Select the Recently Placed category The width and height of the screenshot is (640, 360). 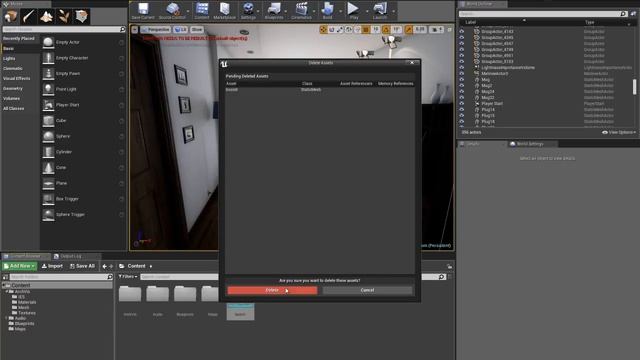coord(20,38)
